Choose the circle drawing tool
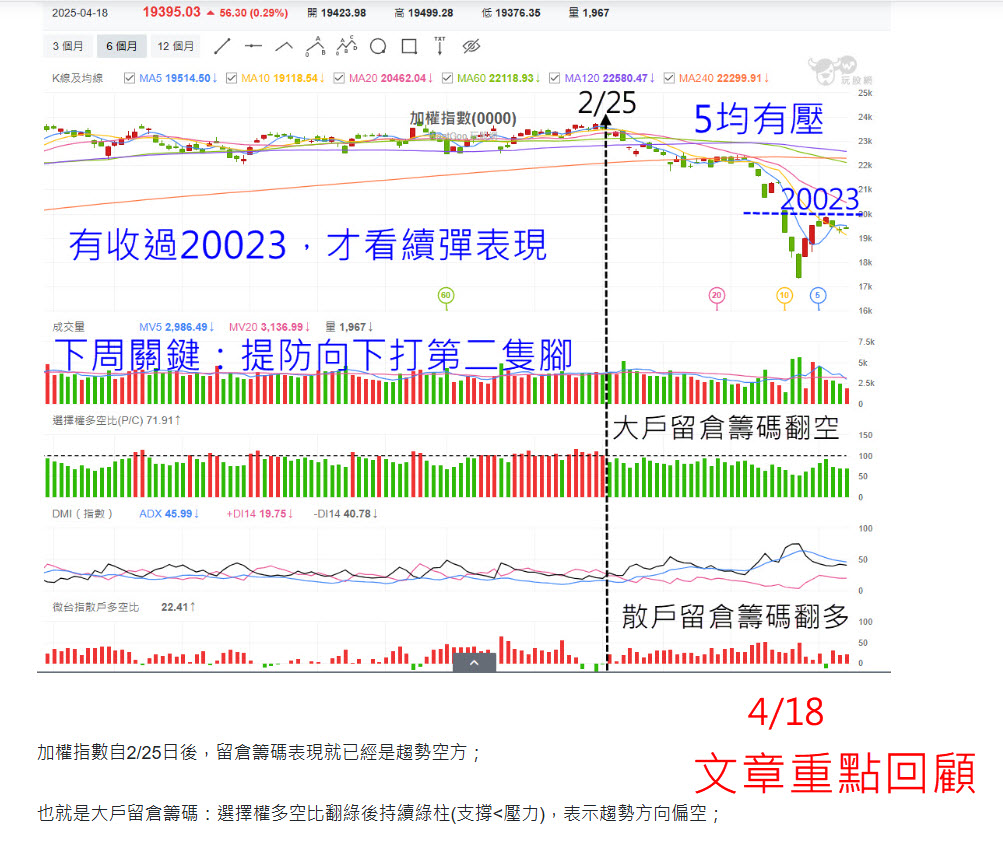 tap(378, 46)
